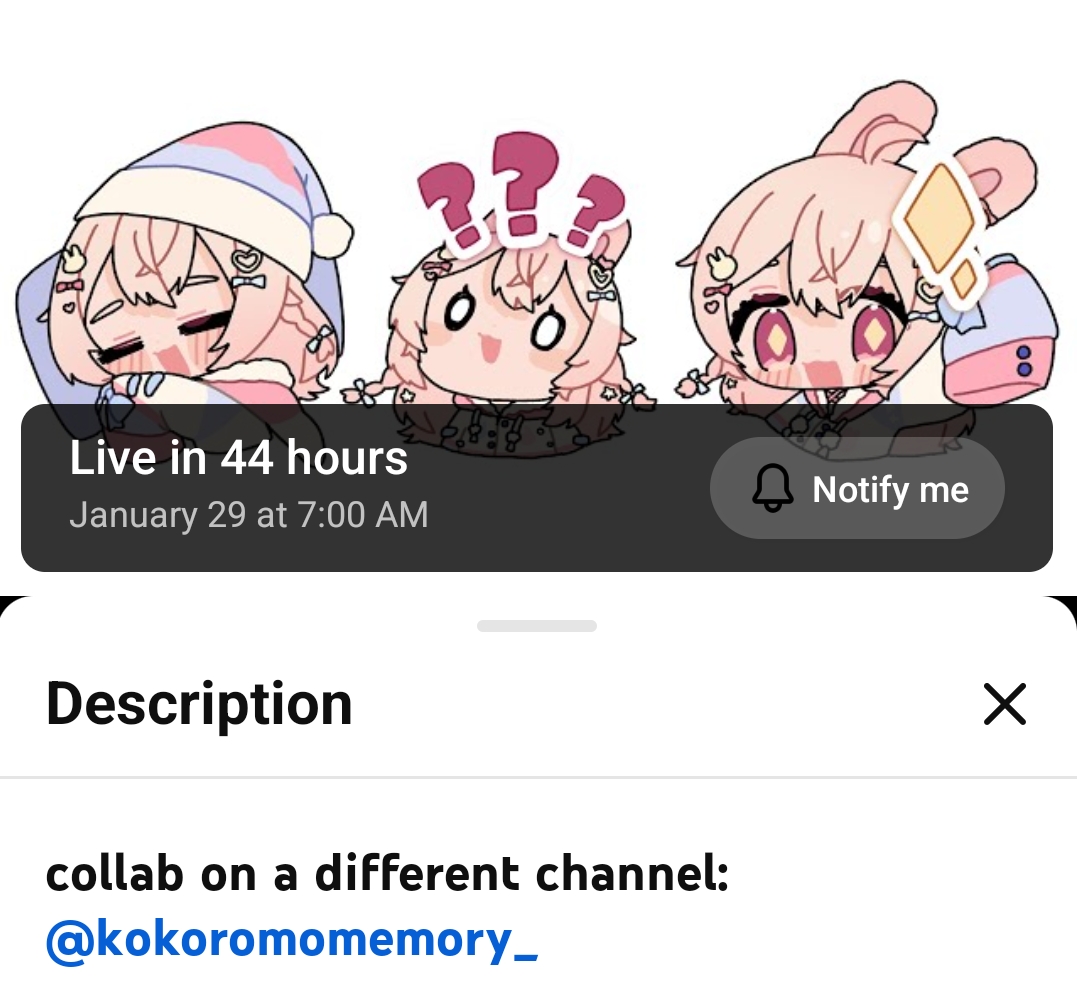Tap the sleeping character in nightcap

click(185, 275)
